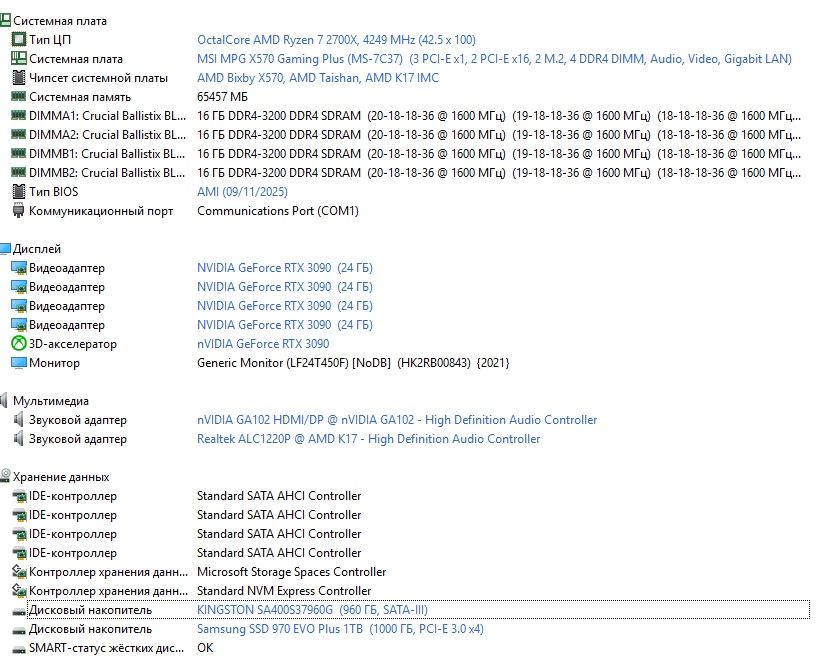Select the Системная память label
Screen dimensions: 835x662
(x=80, y=97)
